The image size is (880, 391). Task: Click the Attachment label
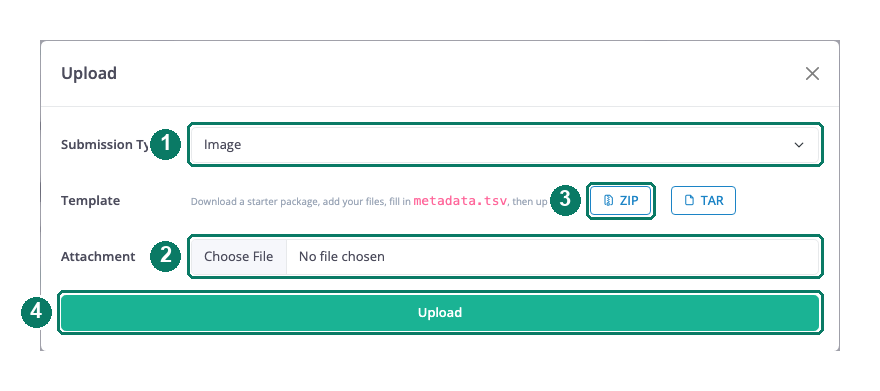[98, 256]
